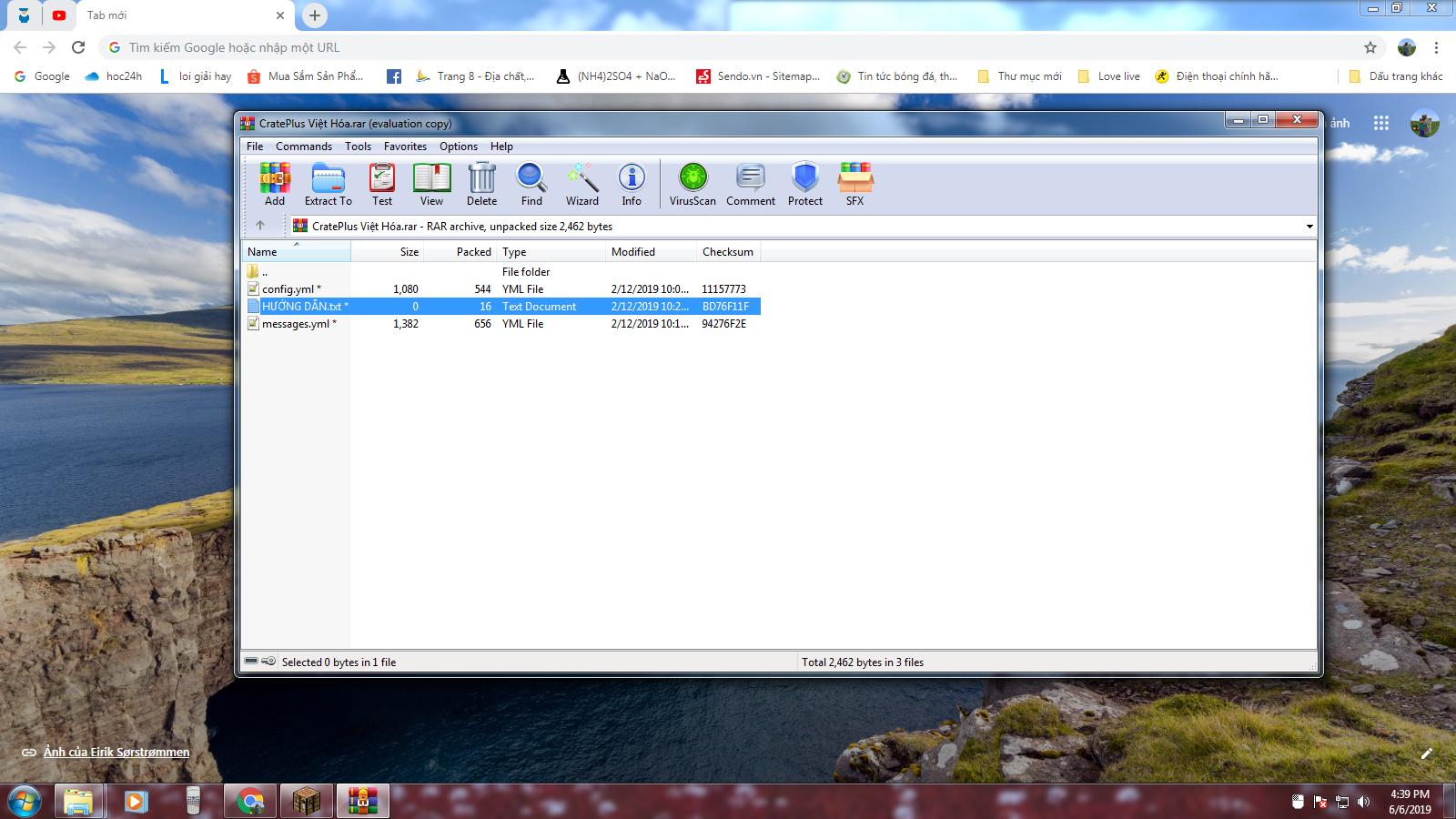The width and height of the screenshot is (1456, 819).
Task: Open the media player taskbar icon
Action: coord(136,802)
